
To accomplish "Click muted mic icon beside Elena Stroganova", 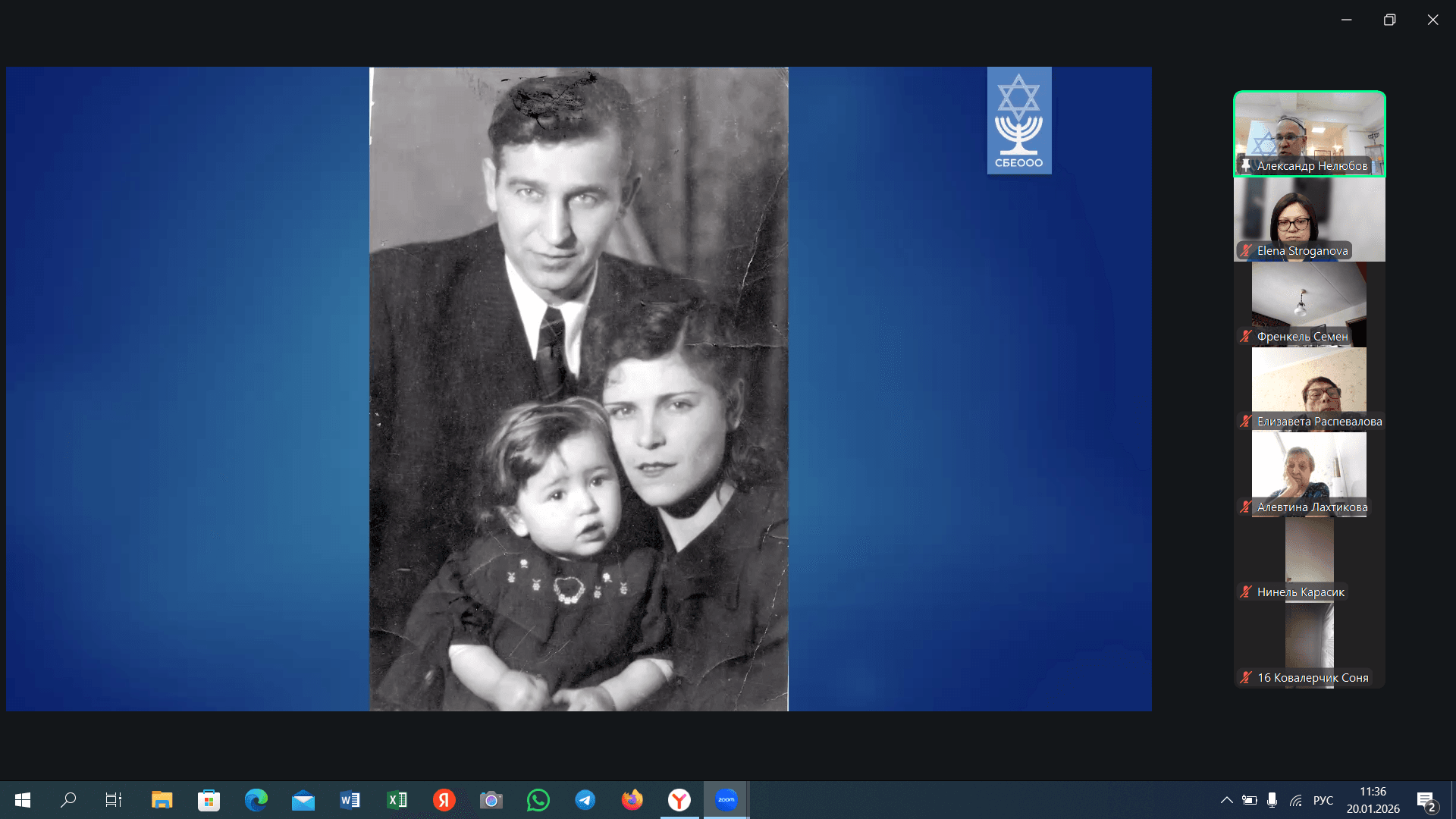I will click(x=1246, y=250).
